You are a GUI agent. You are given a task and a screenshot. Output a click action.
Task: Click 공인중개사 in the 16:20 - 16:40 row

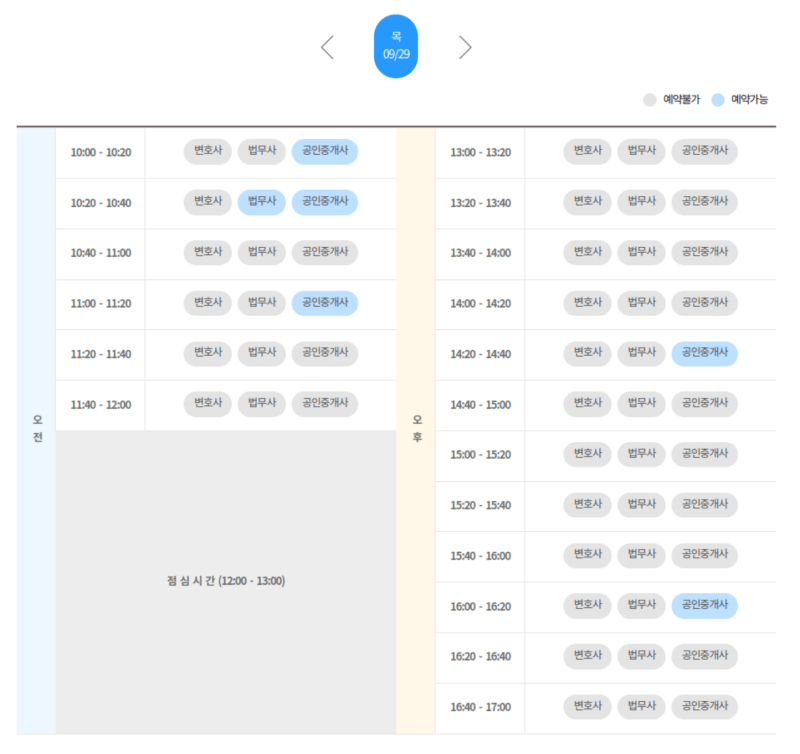tap(705, 656)
